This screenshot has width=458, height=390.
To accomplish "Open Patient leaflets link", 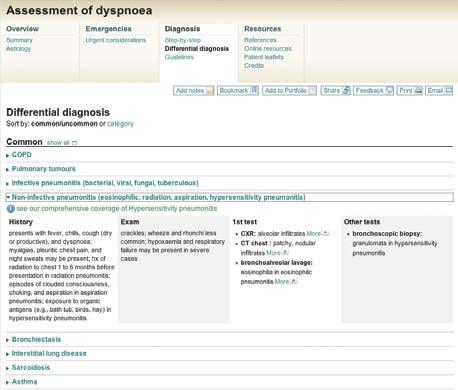I will (264, 57).
